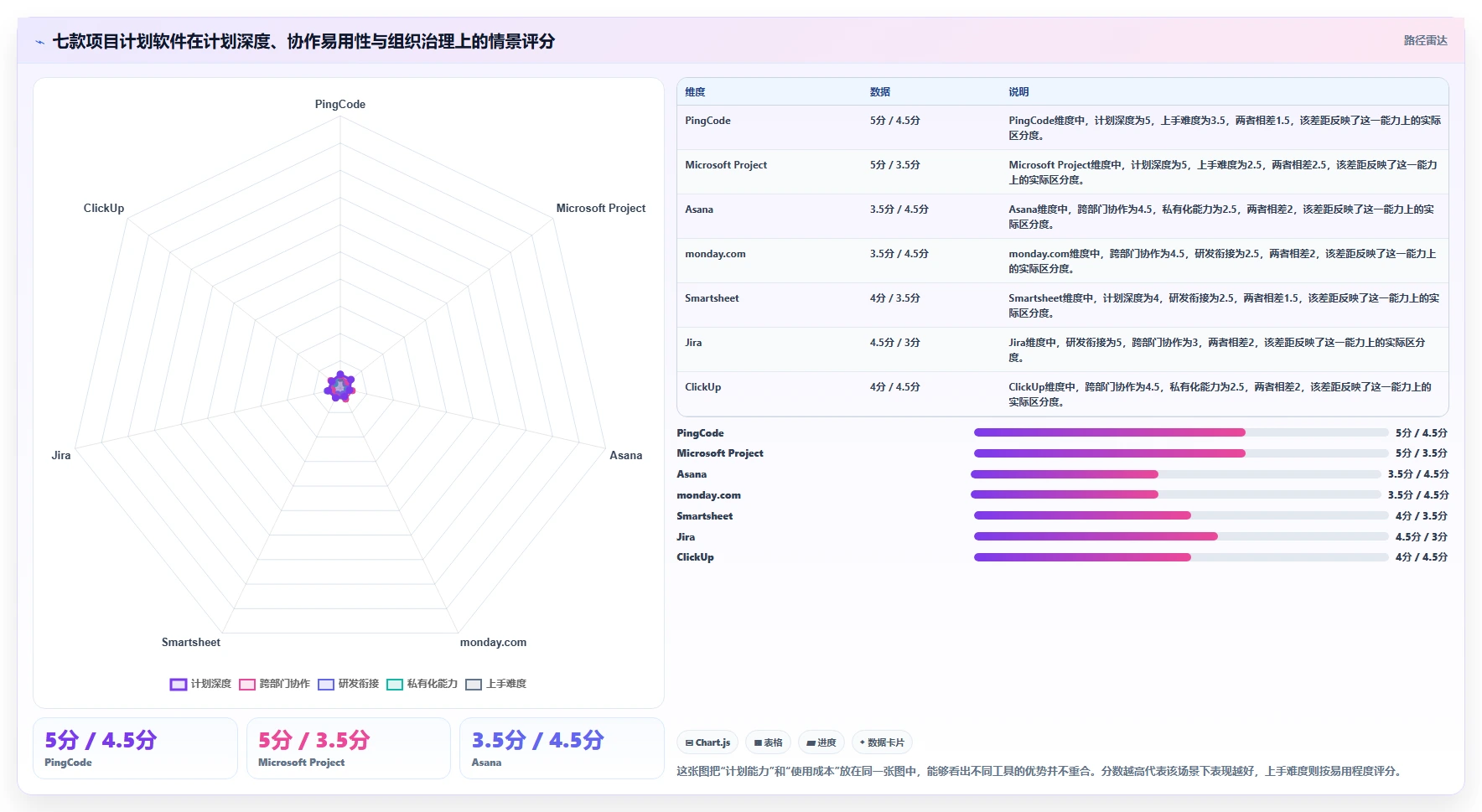Click the Jira description text in the table
Image resolution: width=1482 pixels, height=812 pixels.
click(1217, 350)
